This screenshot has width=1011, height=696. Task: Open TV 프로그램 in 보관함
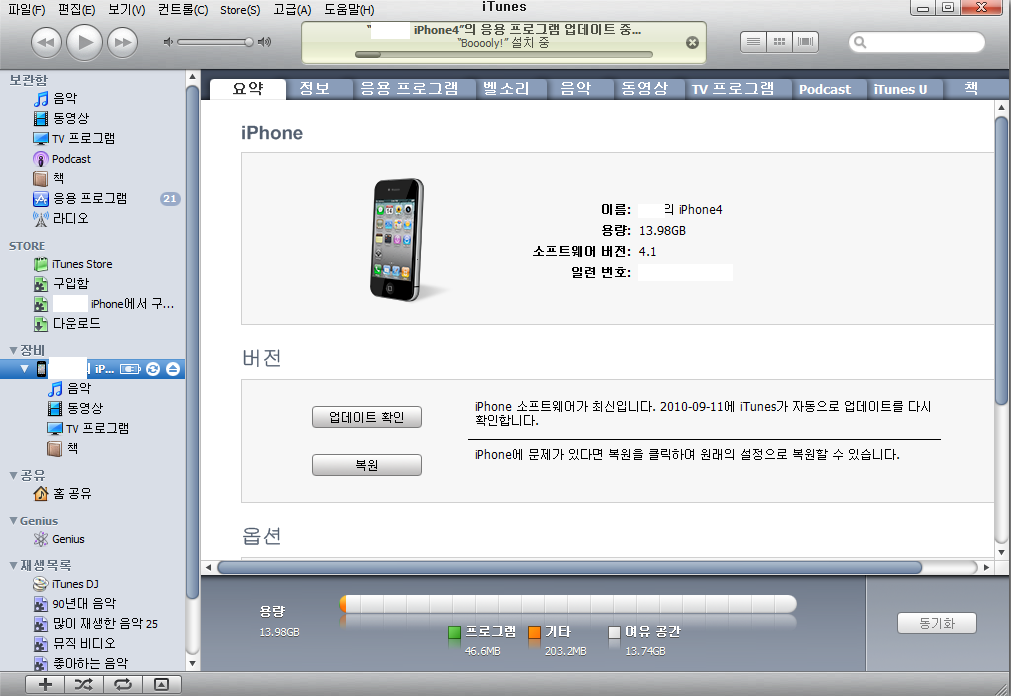pyautogui.click(x=74, y=138)
